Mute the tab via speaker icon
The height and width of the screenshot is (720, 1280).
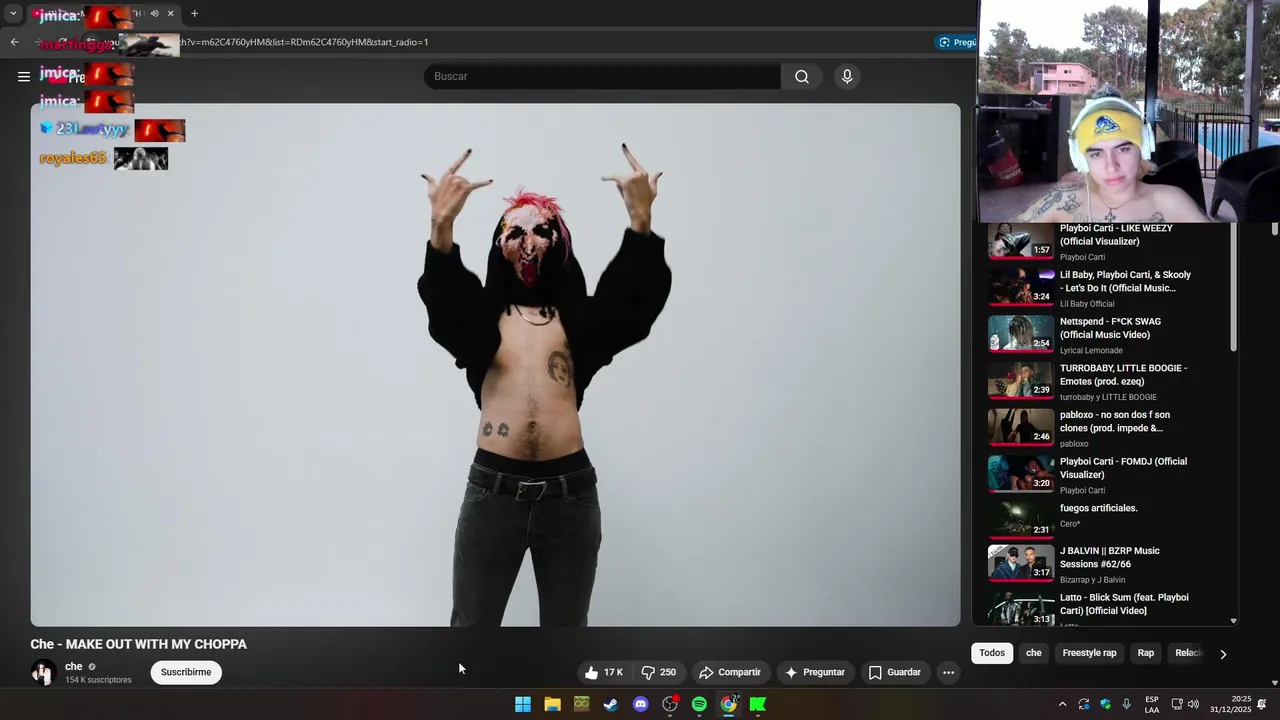pyautogui.click(x=154, y=14)
